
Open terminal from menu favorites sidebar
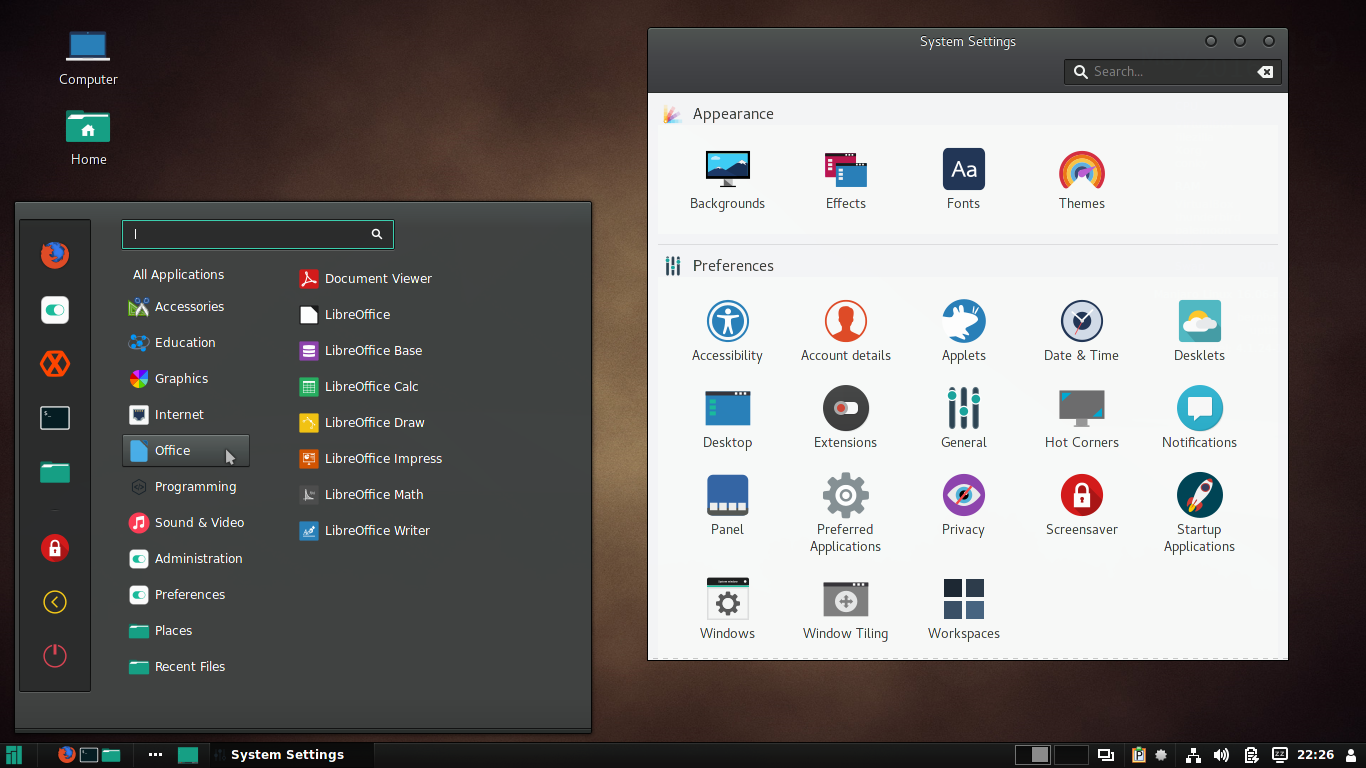55,418
